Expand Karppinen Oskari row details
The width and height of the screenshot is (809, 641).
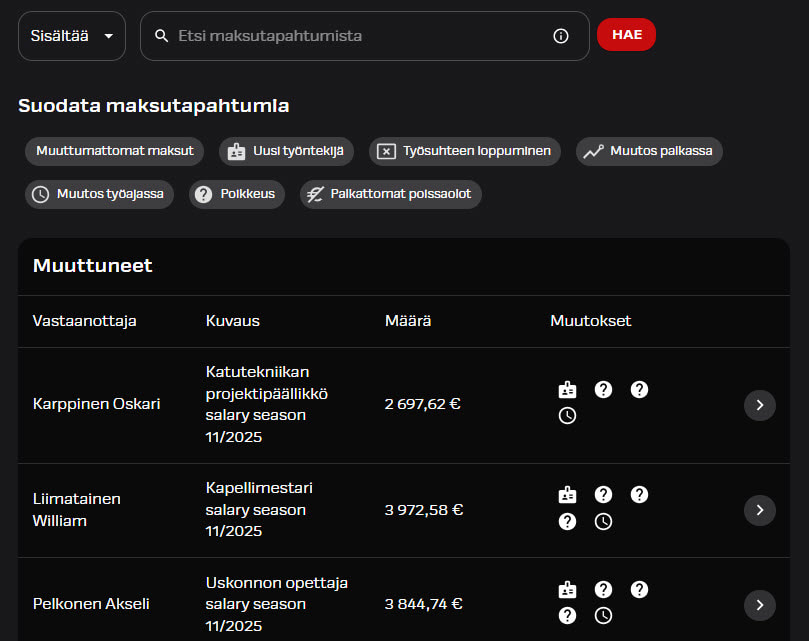pos(759,405)
